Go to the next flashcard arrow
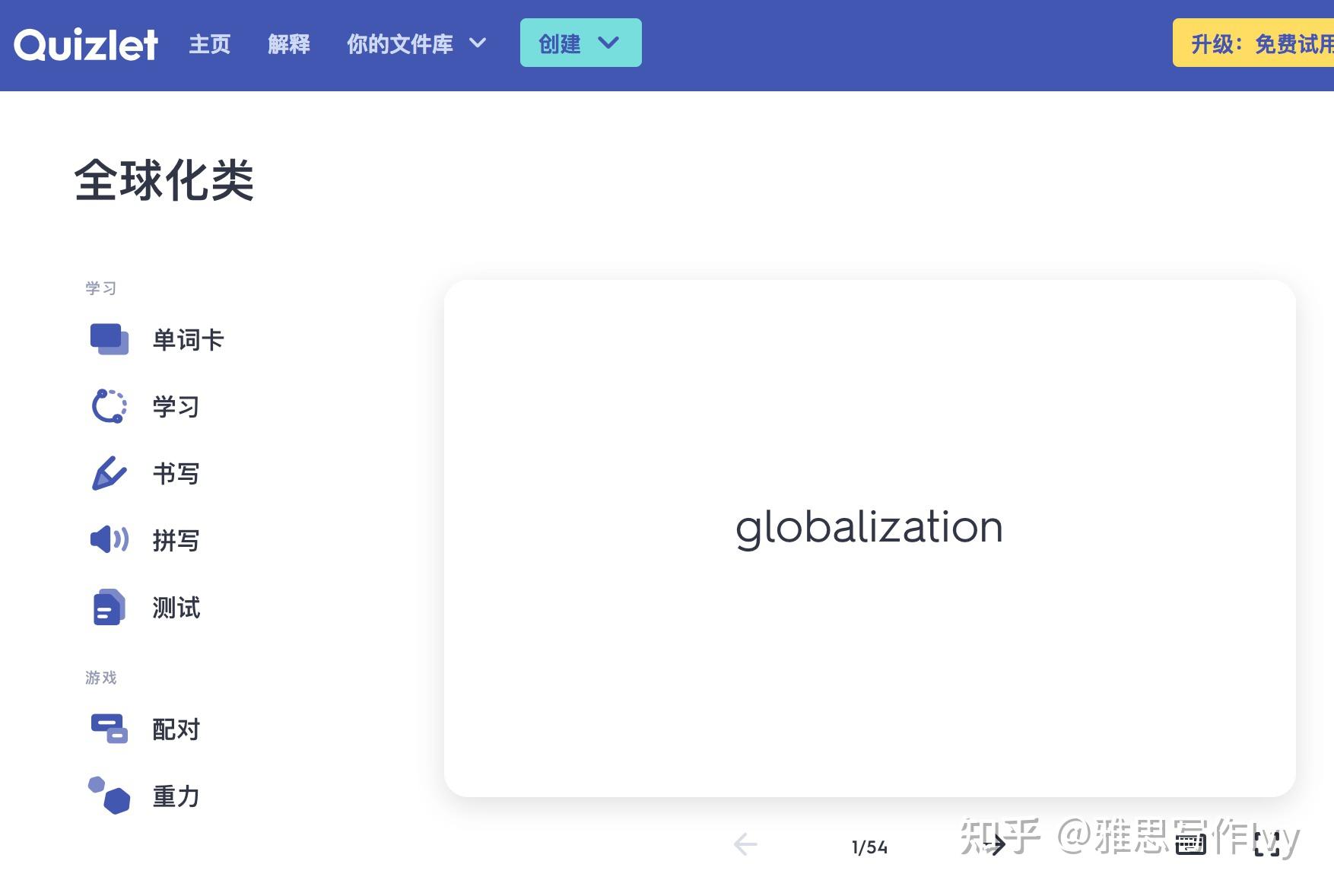The height and width of the screenshot is (896, 1334). (994, 844)
